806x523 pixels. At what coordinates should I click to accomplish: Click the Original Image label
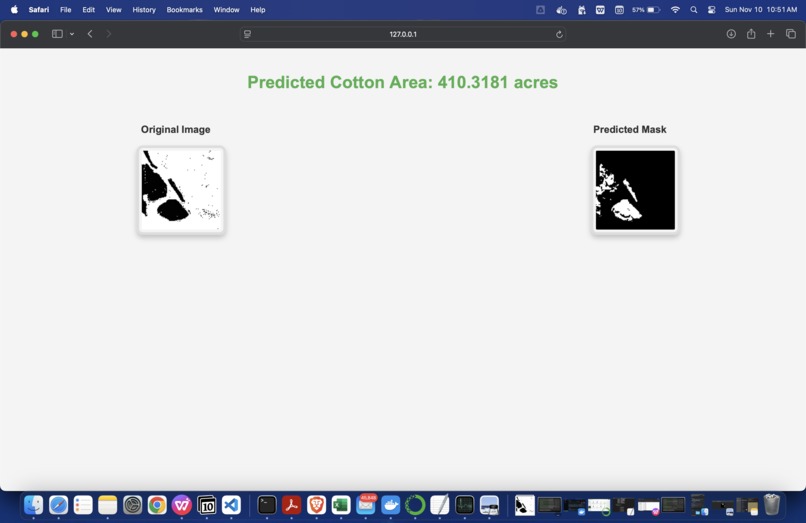[x=175, y=130]
